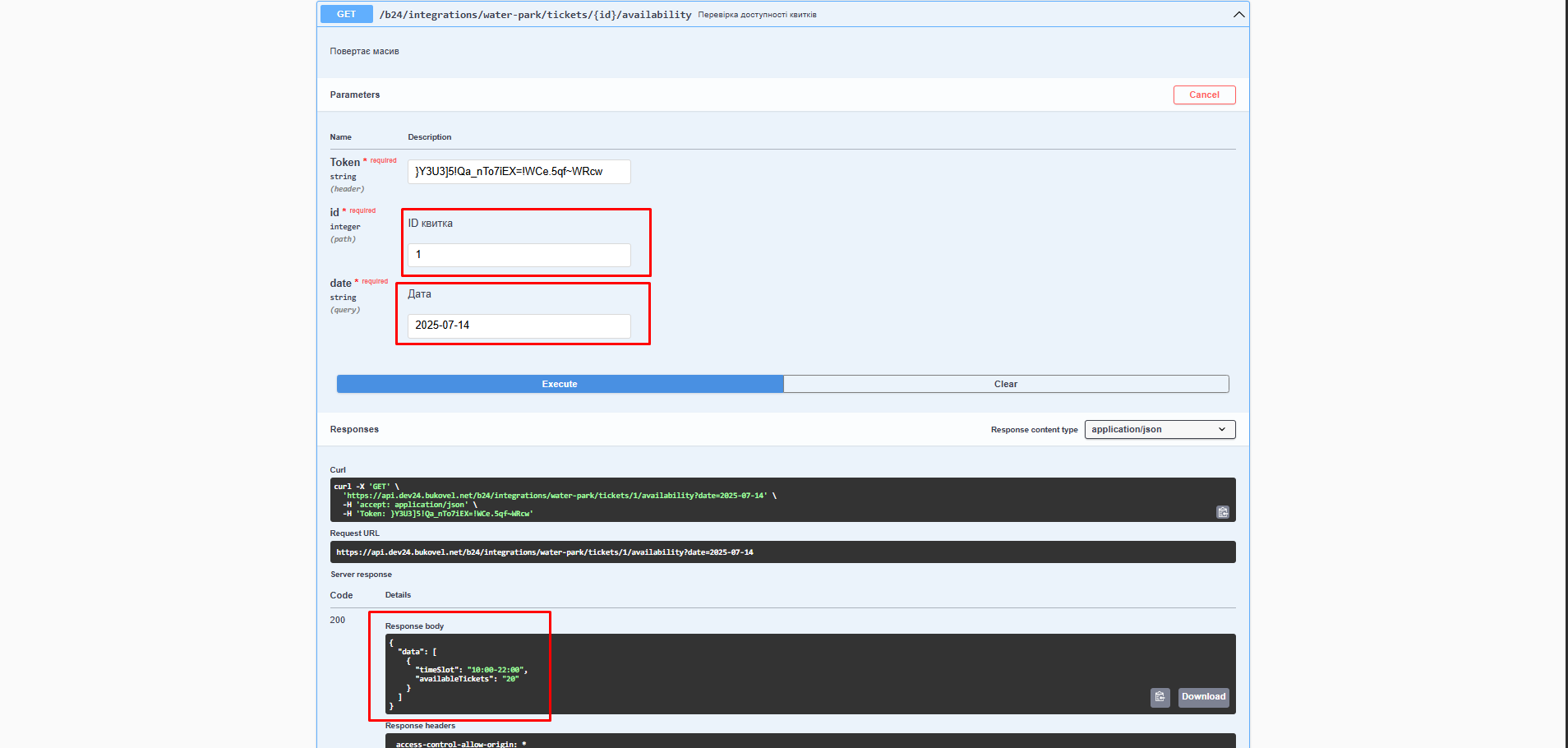Click the Parameters section heading
1568x748 pixels.
click(x=355, y=95)
